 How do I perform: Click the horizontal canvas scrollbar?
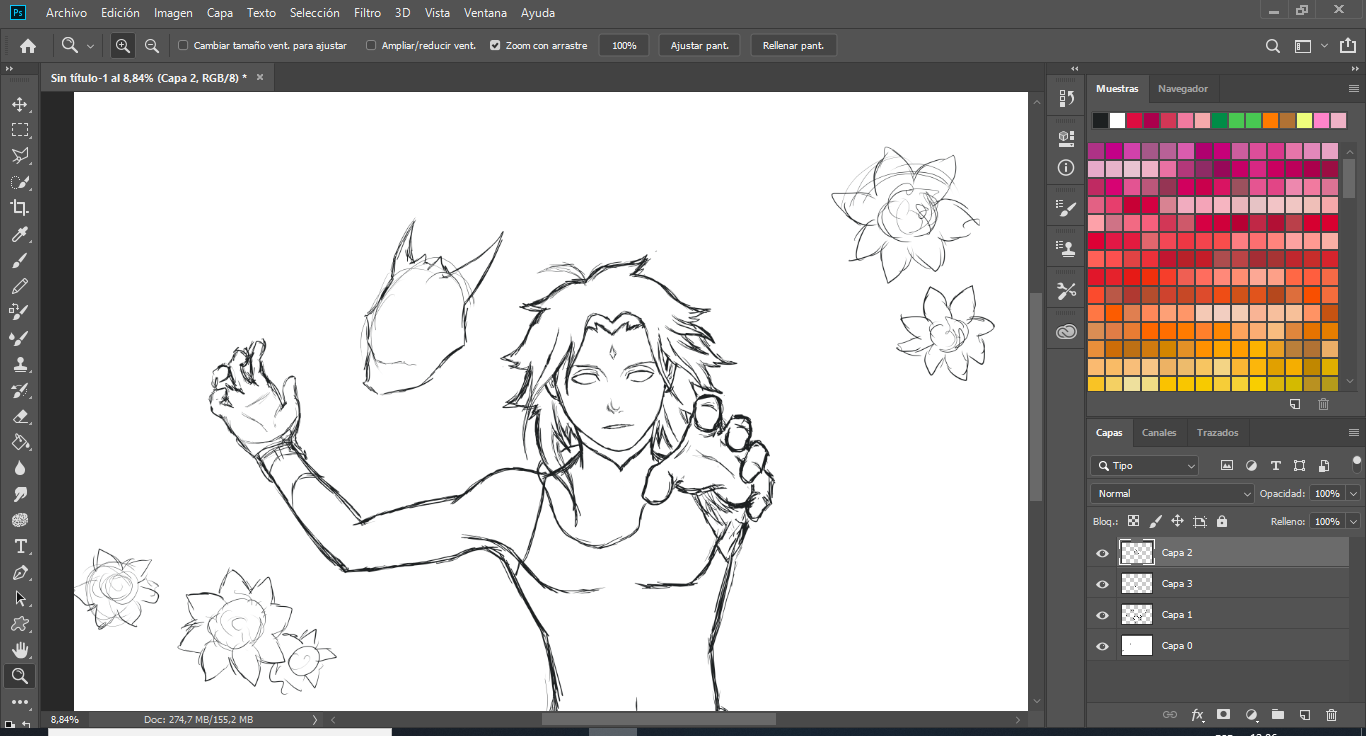pyautogui.click(x=658, y=719)
